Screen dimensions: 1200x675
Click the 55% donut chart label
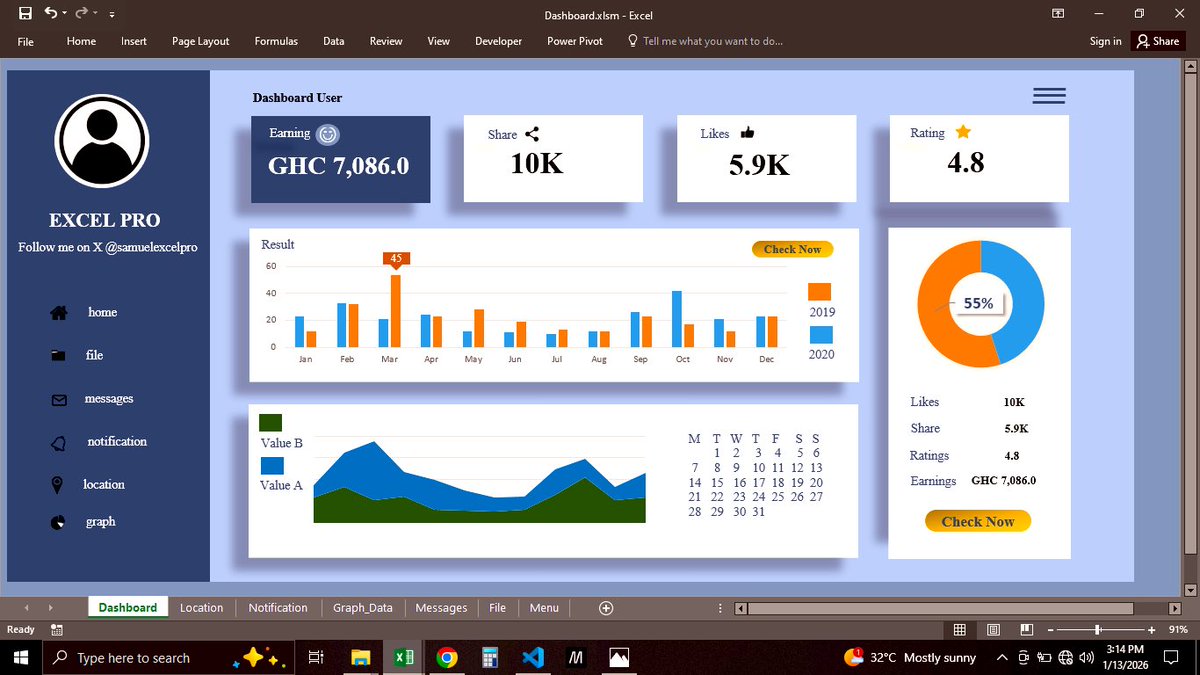tap(978, 303)
